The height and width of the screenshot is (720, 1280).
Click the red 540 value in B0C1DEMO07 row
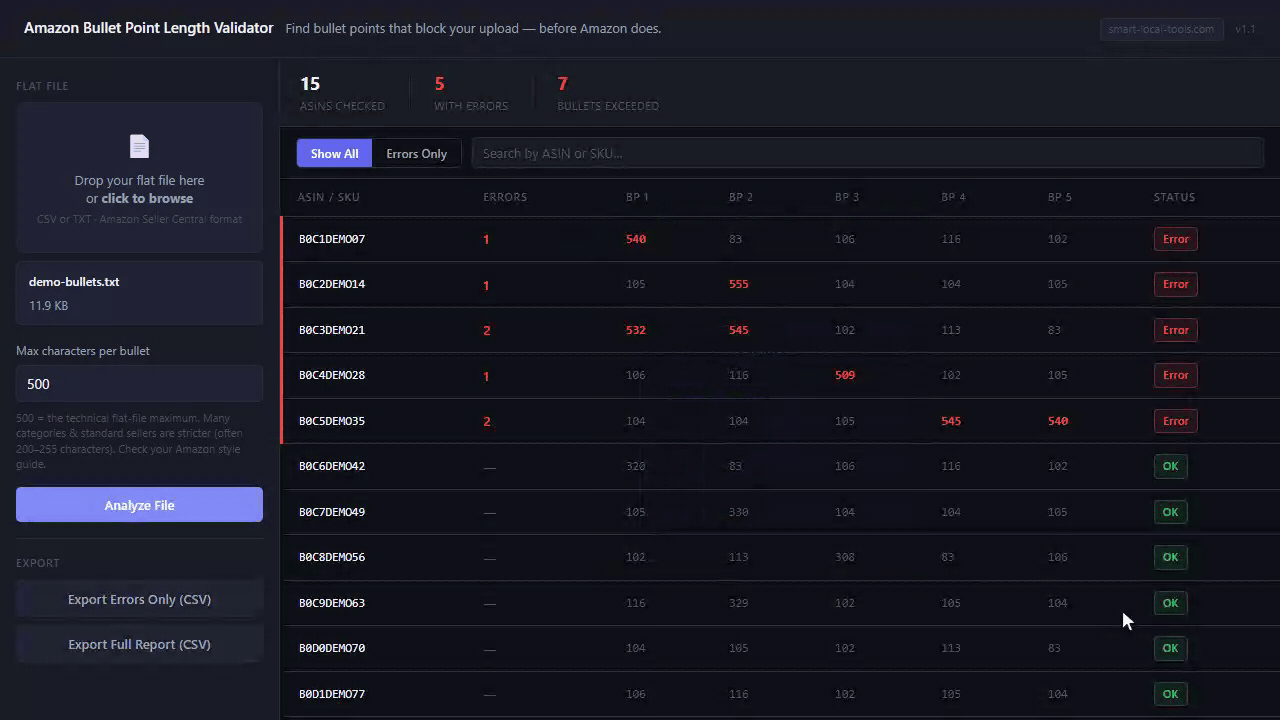pyautogui.click(x=636, y=239)
